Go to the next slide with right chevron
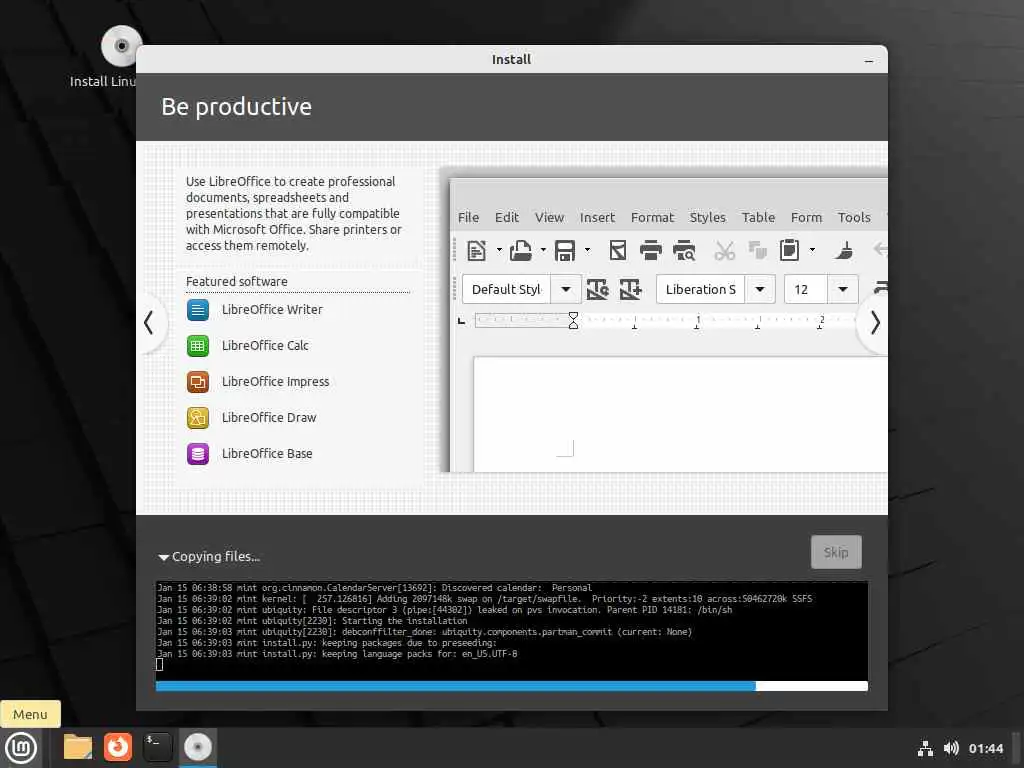 [875, 323]
